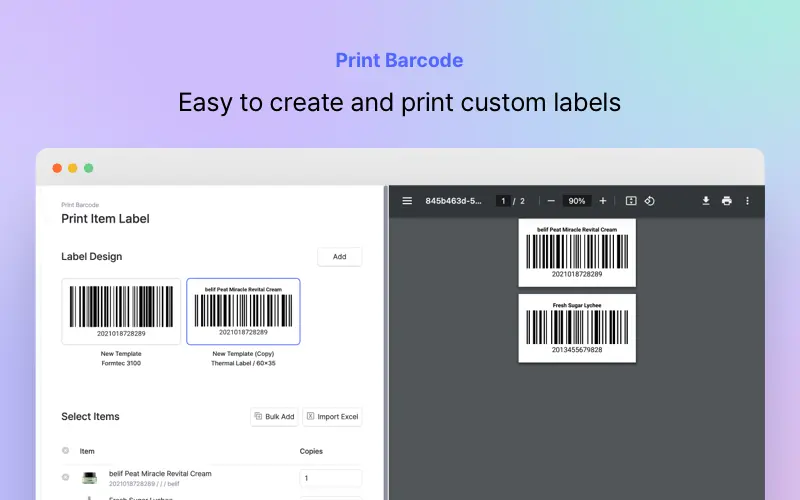This screenshot has width=800, height=500.
Task: Rotate the document with the rotate icon
Action: pyautogui.click(x=649, y=201)
